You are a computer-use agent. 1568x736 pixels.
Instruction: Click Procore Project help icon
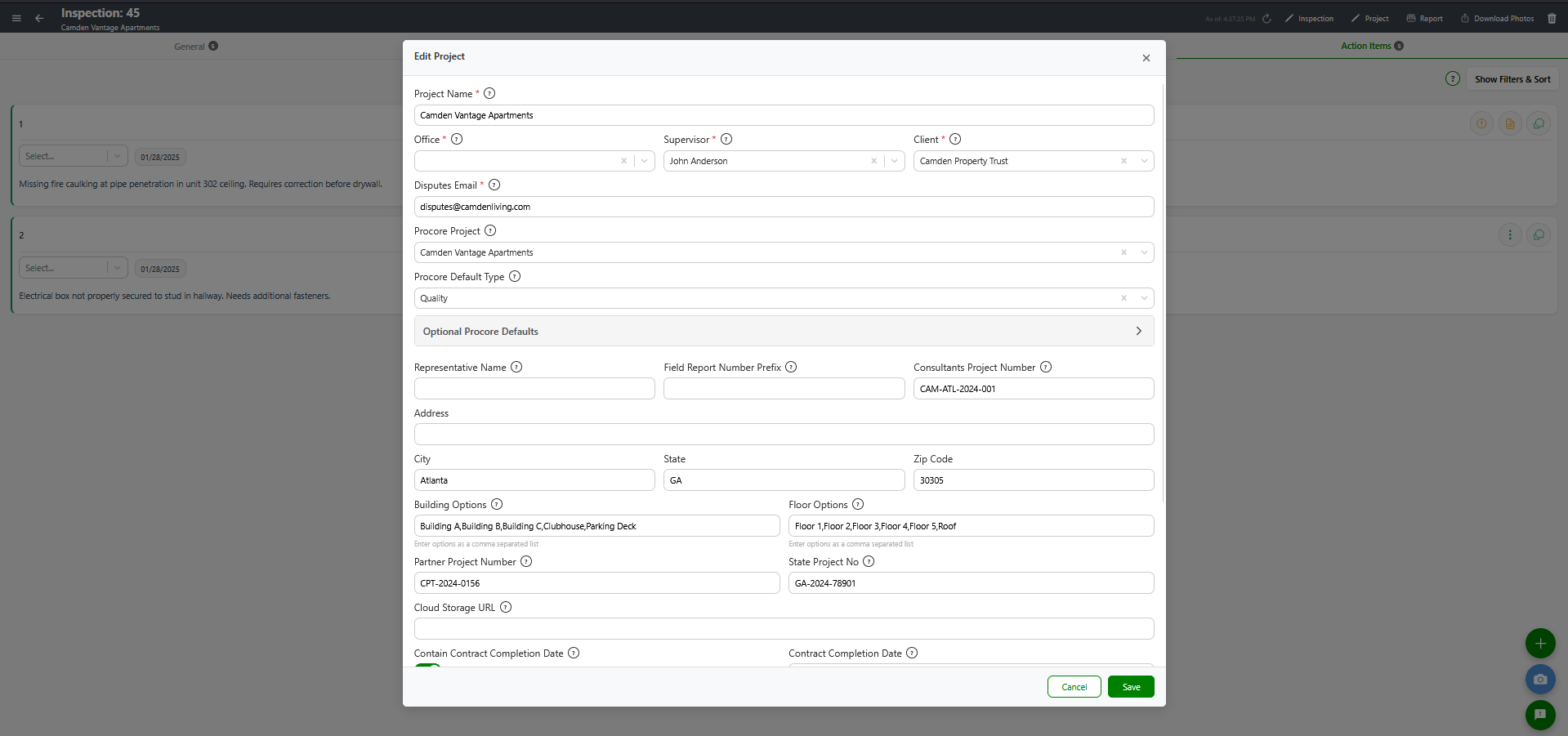(490, 231)
